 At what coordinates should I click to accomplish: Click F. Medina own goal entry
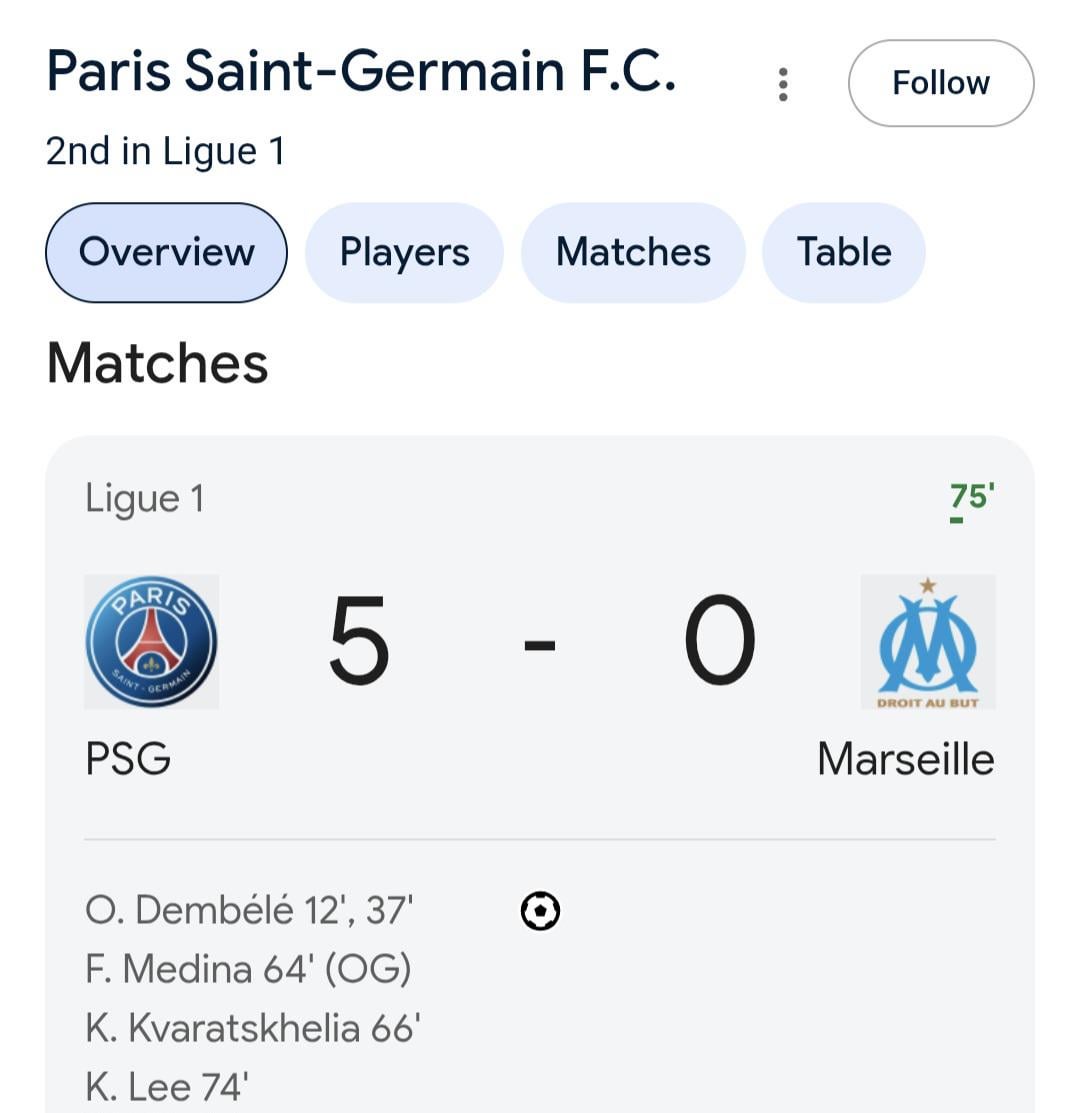(248, 969)
